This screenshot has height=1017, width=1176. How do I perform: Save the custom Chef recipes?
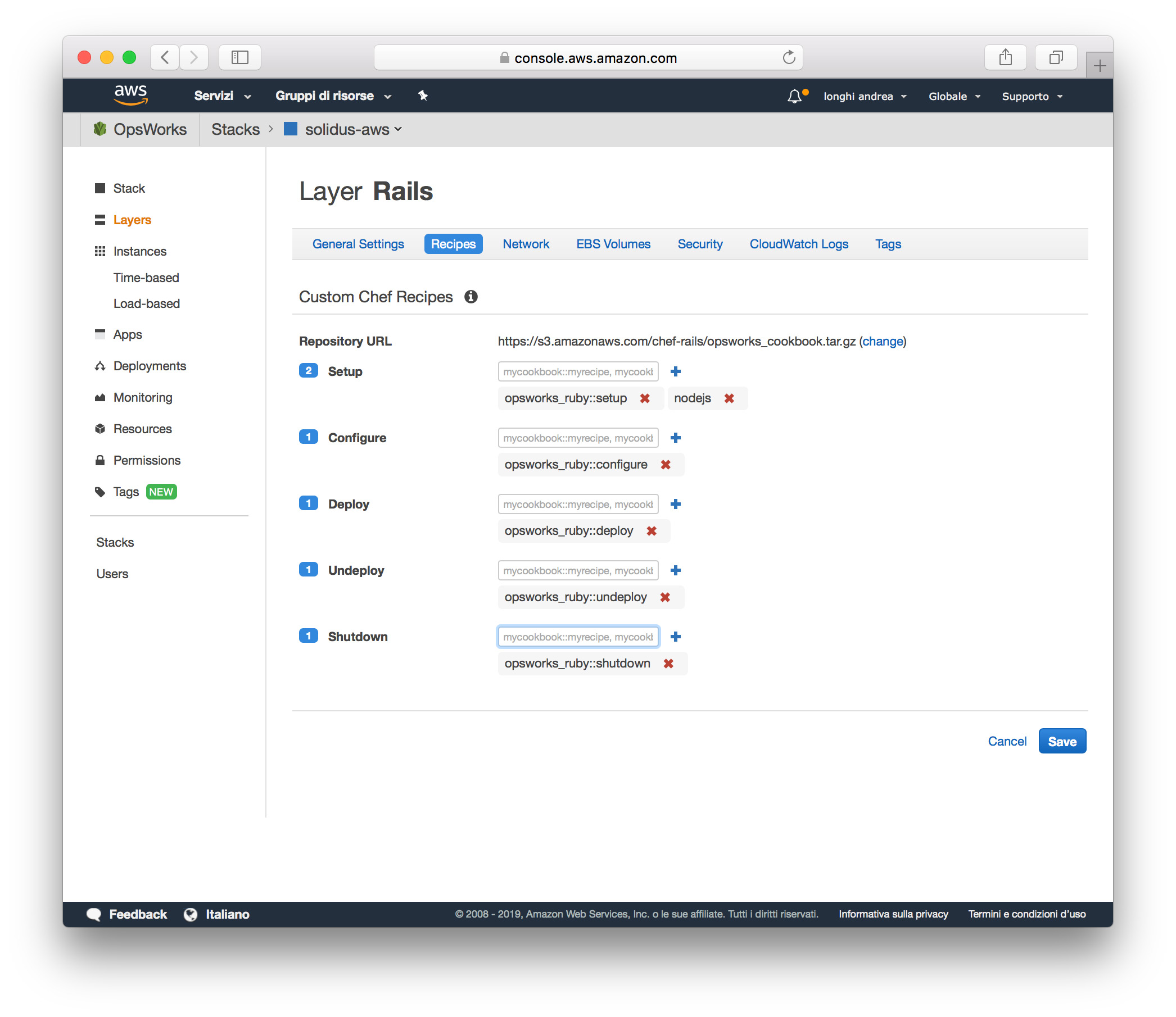(x=1062, y=741)
